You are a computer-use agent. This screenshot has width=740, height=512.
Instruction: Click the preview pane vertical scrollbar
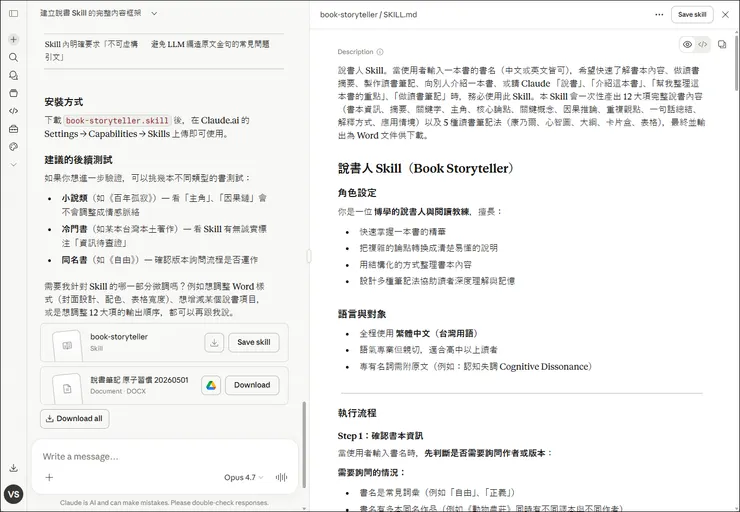coord(737,61)
